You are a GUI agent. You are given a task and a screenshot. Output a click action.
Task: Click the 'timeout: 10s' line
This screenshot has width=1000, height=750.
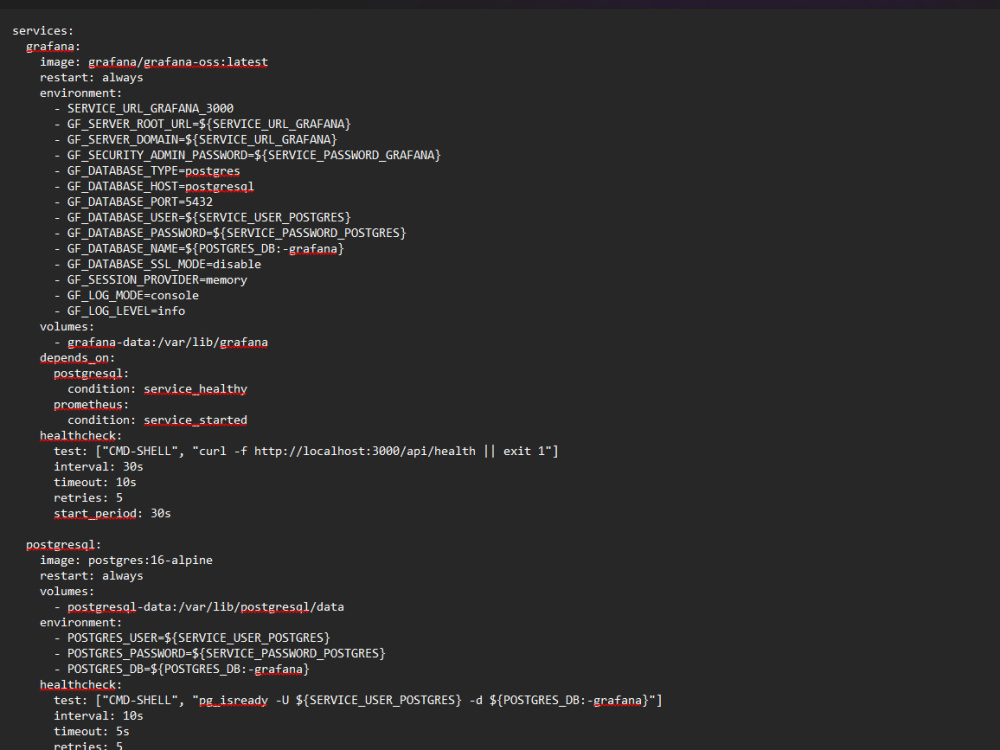(95, 482)
